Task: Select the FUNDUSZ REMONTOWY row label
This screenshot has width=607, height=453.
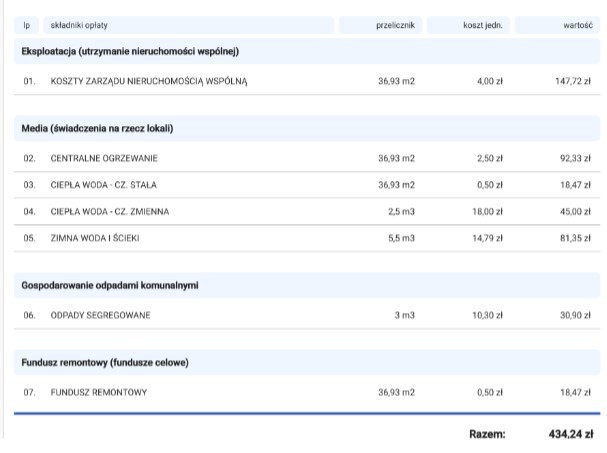Action: (99, 393)
